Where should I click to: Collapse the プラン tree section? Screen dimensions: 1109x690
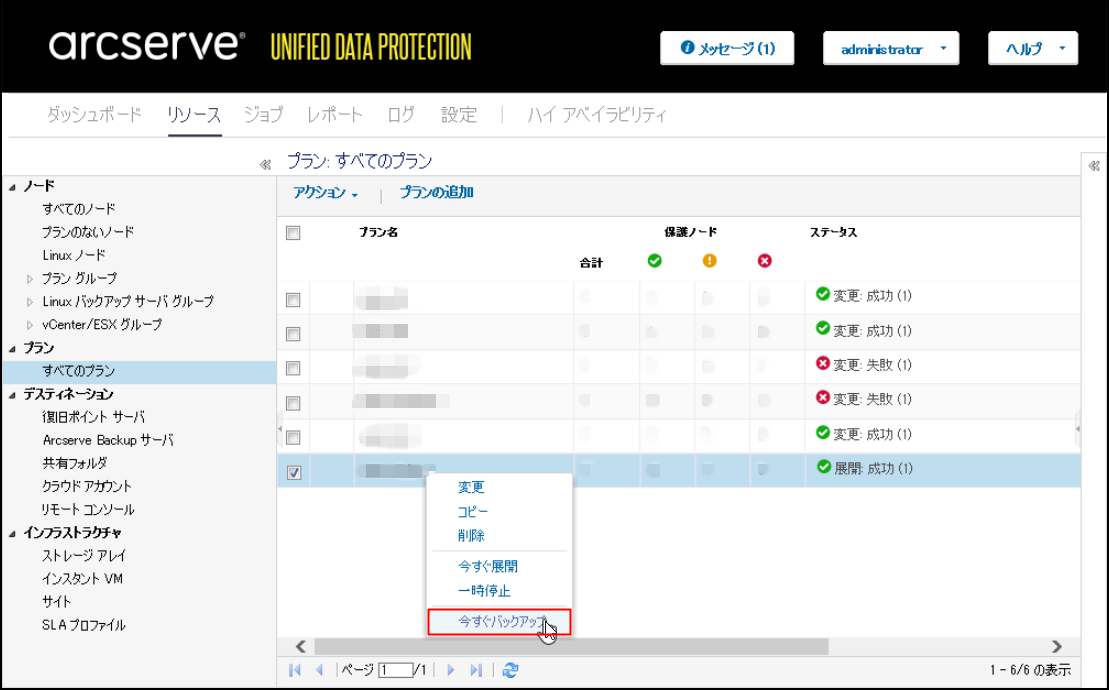point(12,349)
